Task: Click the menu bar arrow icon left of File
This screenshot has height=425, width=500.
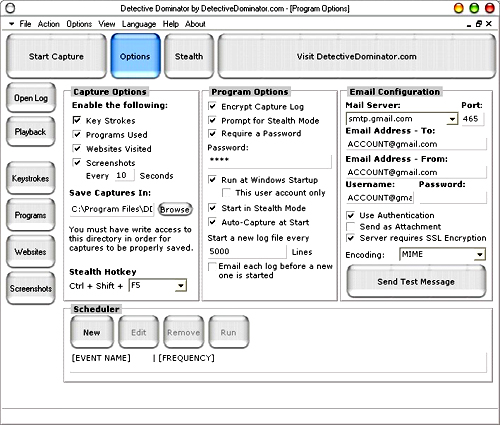Action: [x=11, y=24]
